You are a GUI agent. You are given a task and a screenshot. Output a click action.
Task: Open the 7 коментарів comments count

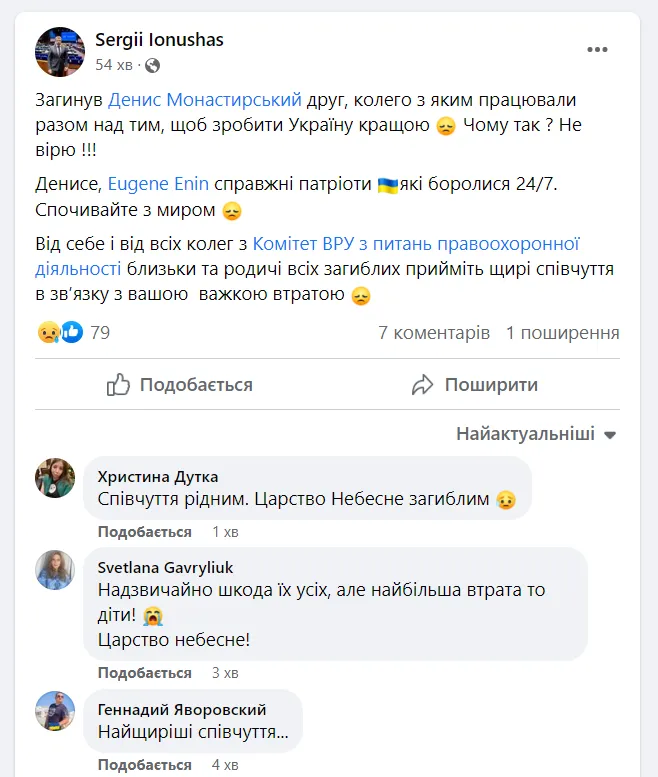tap(434, 333)
